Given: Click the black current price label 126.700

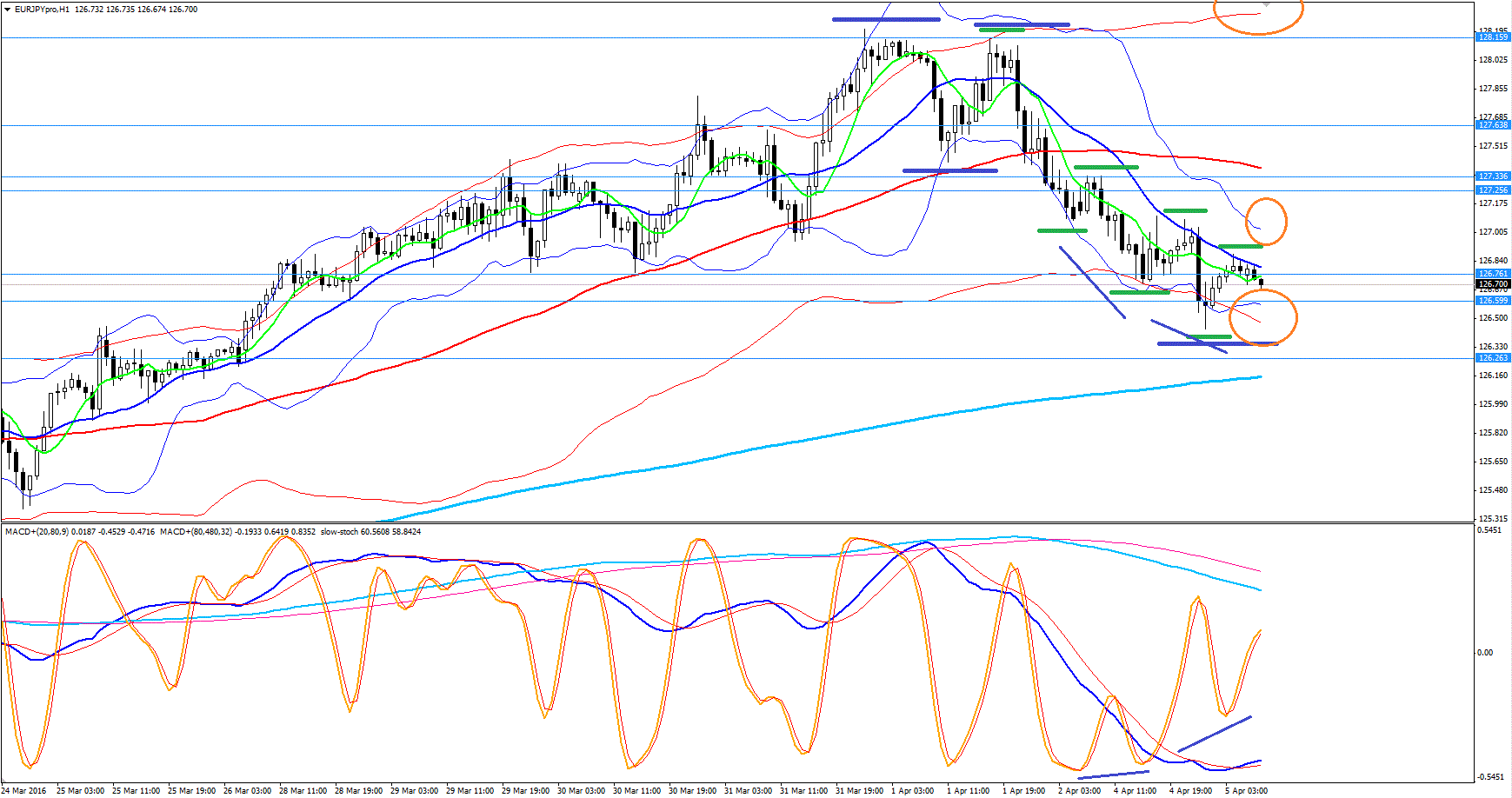Looking at the screenshot, I should (1493, 284).
